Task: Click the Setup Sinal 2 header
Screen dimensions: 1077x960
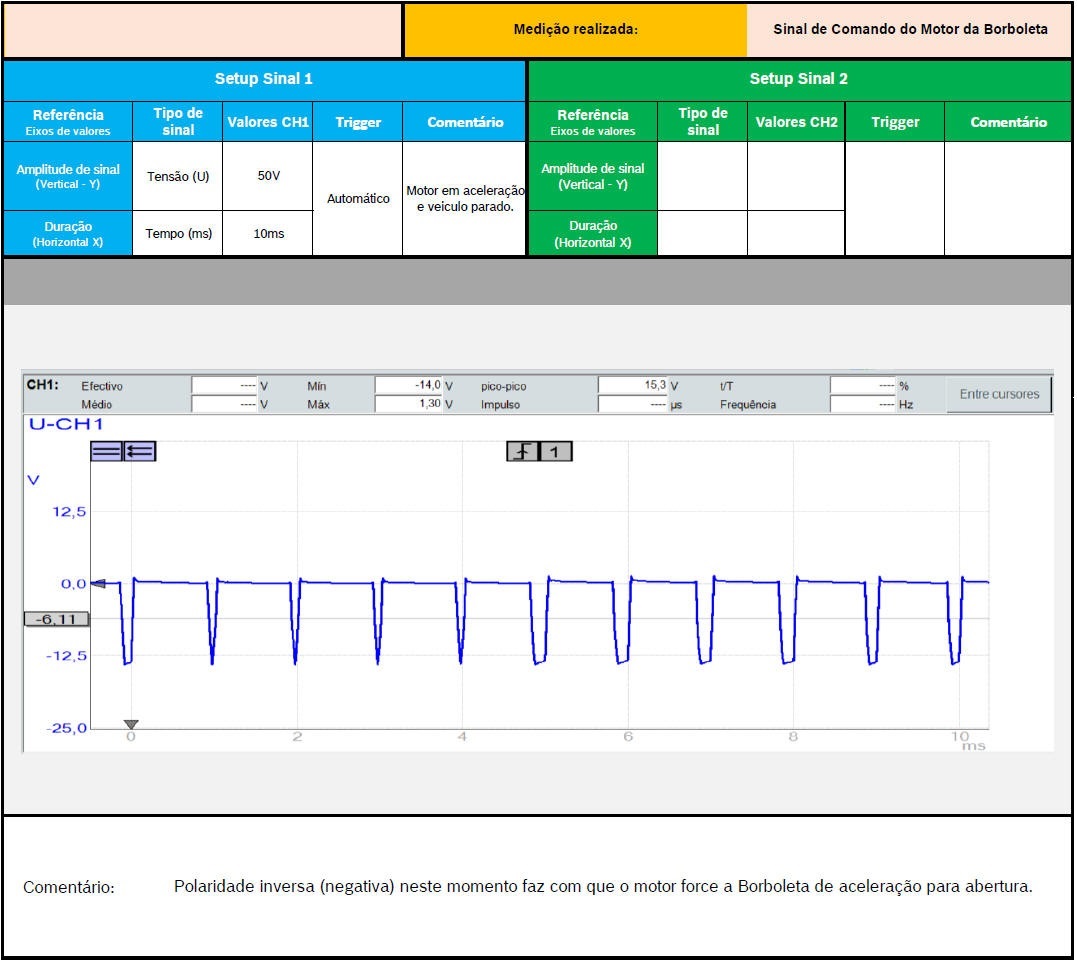Action: coord(798,79)
